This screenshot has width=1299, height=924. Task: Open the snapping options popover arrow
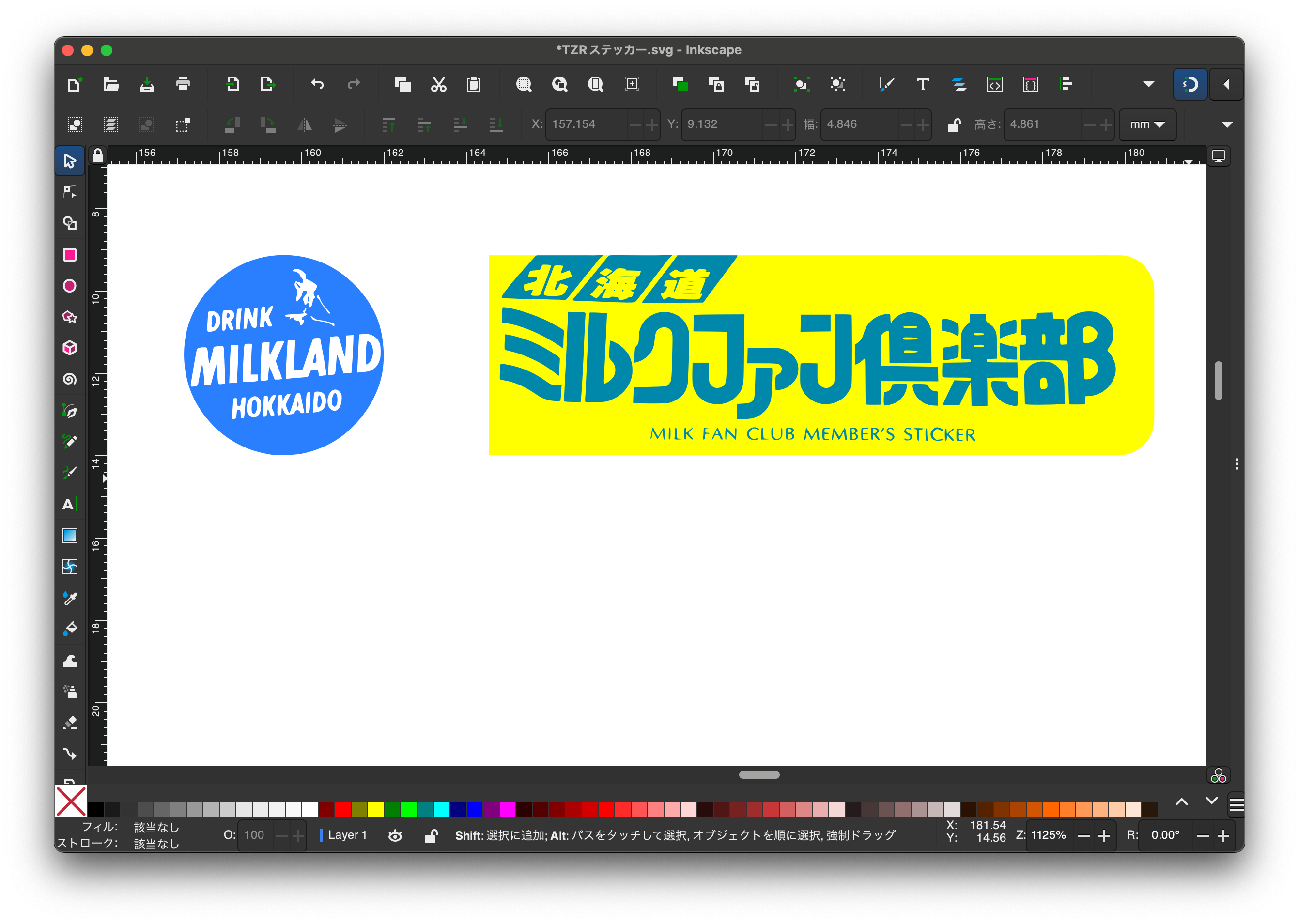[x=1226, y=85]
